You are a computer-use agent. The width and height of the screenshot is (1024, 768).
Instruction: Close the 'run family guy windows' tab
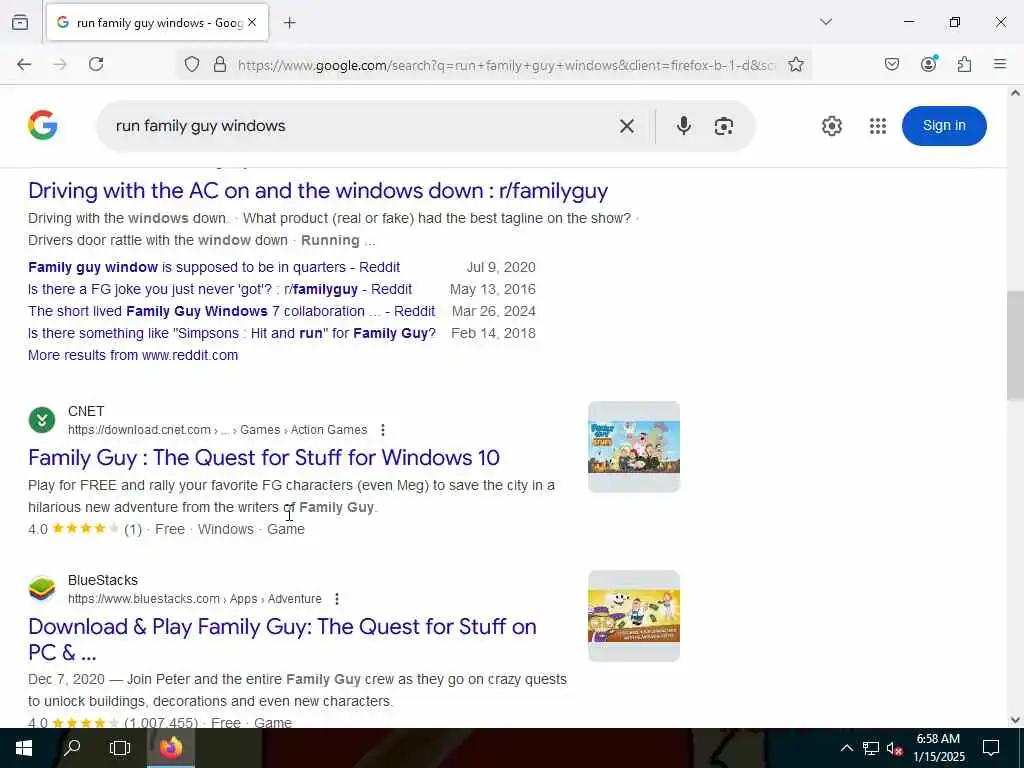(x=252, y=23)
